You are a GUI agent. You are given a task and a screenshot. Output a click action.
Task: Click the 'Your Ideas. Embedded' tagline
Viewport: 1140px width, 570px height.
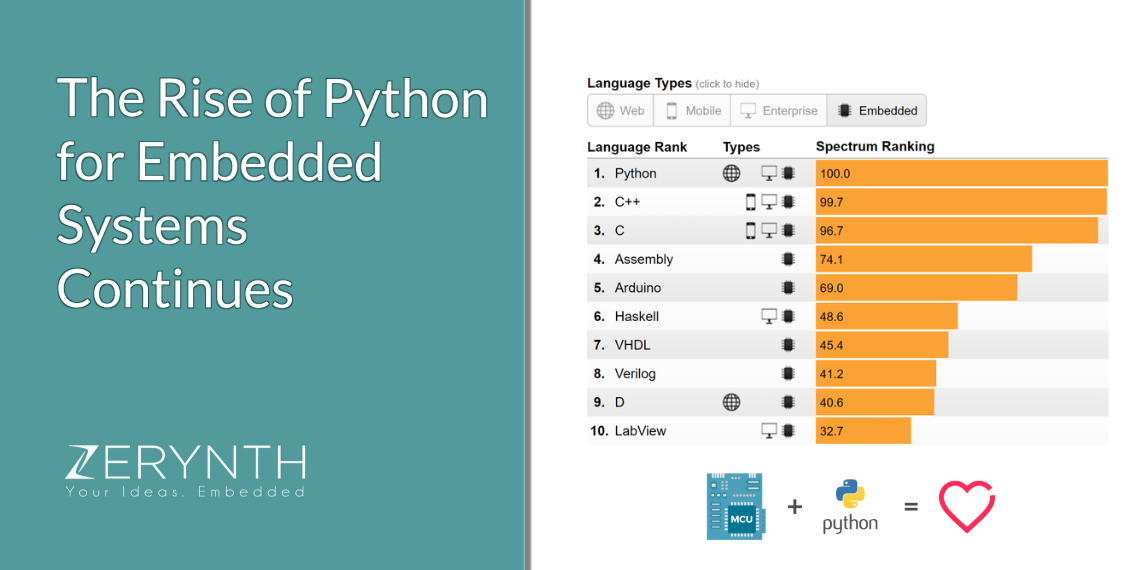185,492
